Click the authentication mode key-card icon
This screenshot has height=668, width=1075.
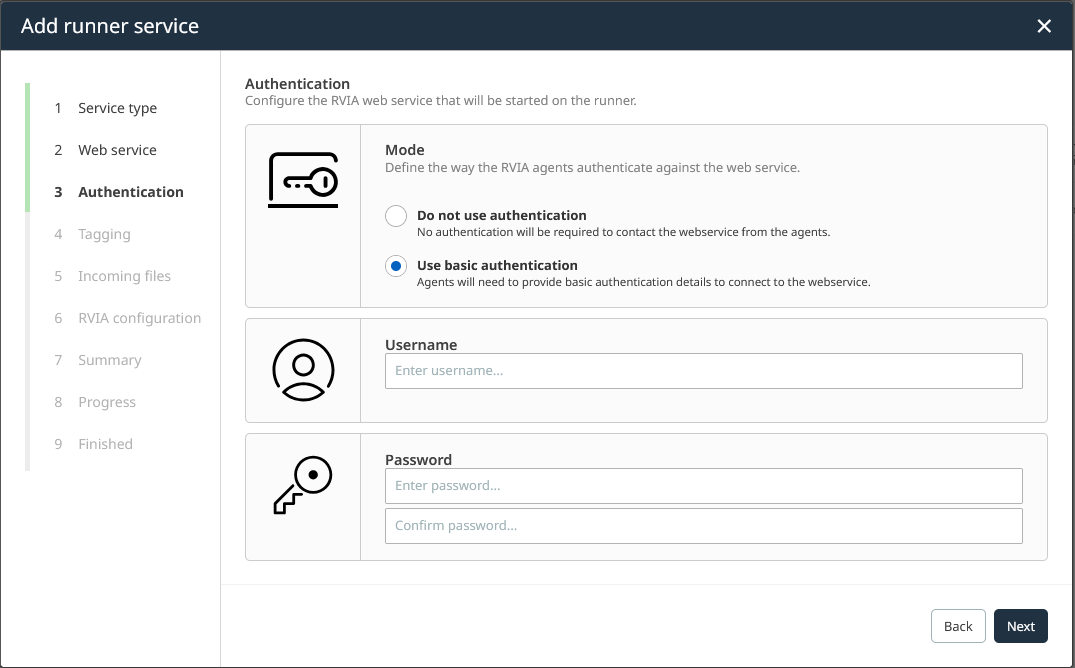coord(303,181)
